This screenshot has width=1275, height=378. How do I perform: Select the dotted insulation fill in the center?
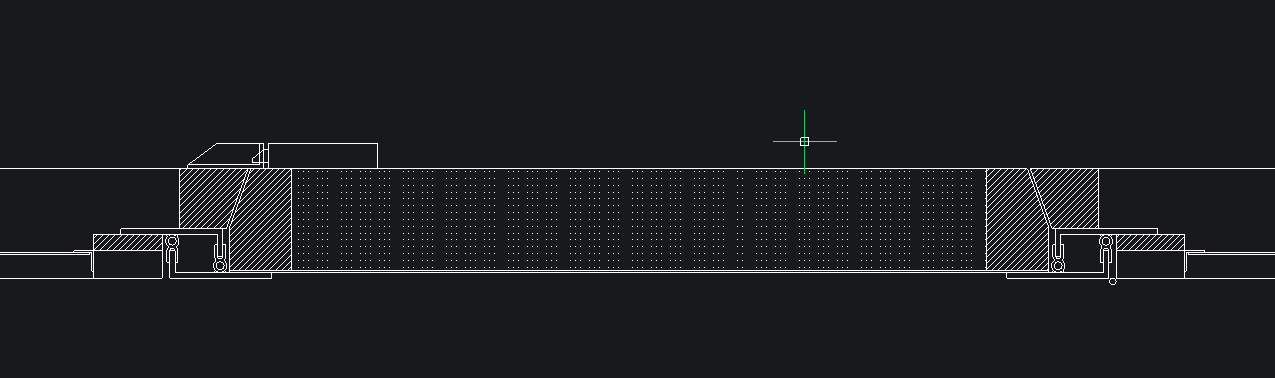pyautogui.click(x=638, y=219)
